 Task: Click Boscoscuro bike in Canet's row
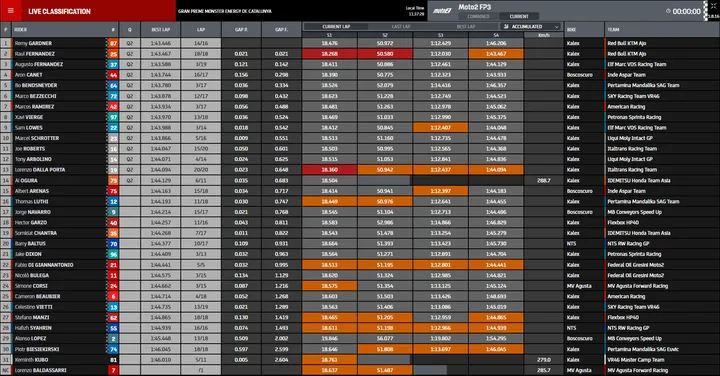579,75
